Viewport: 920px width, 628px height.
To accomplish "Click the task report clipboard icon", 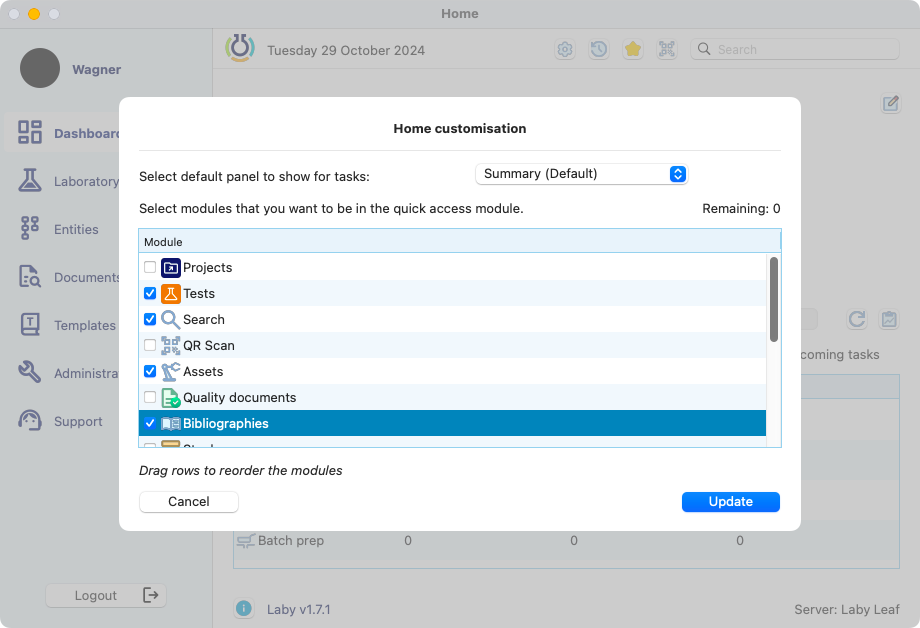I will [889, 319].
